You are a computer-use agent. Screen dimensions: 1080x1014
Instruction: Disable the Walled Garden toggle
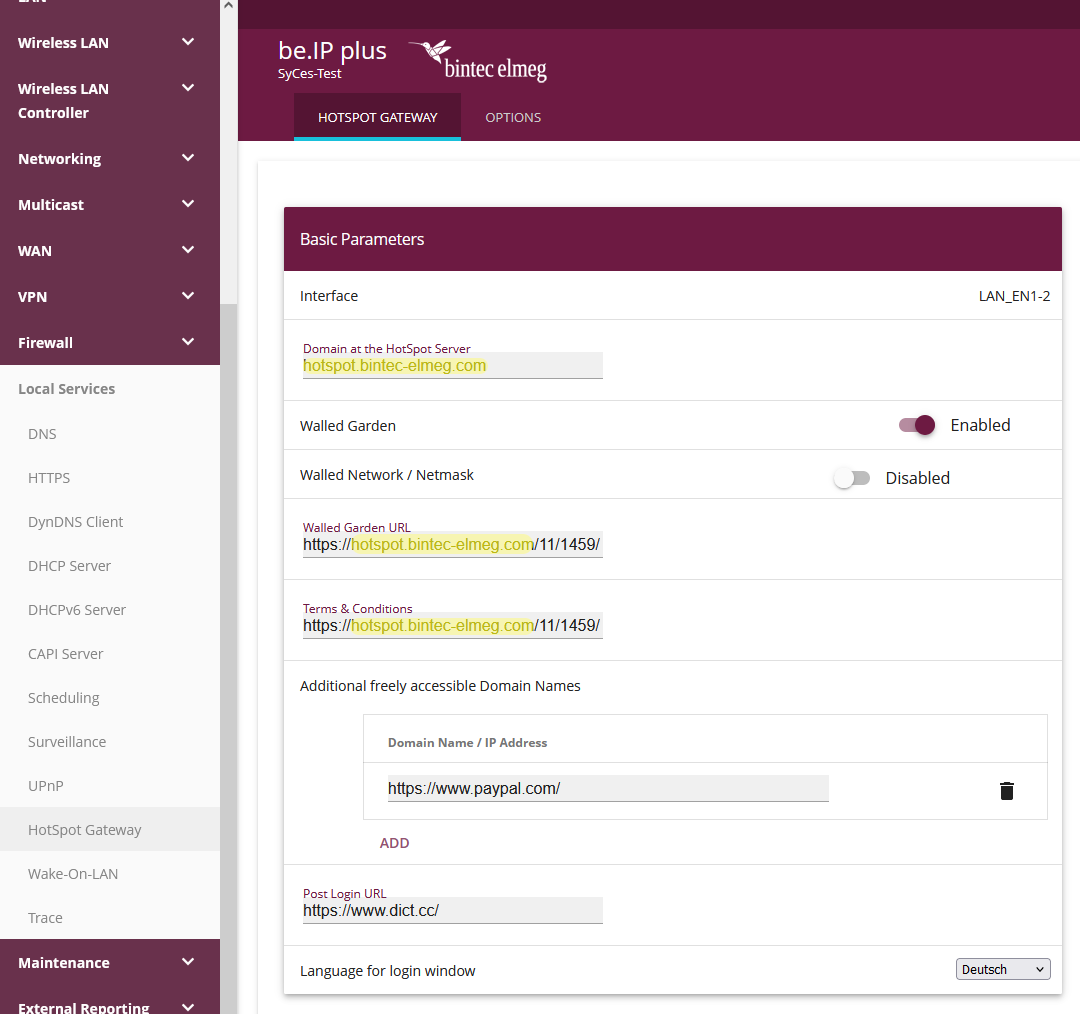coord(916,425)
